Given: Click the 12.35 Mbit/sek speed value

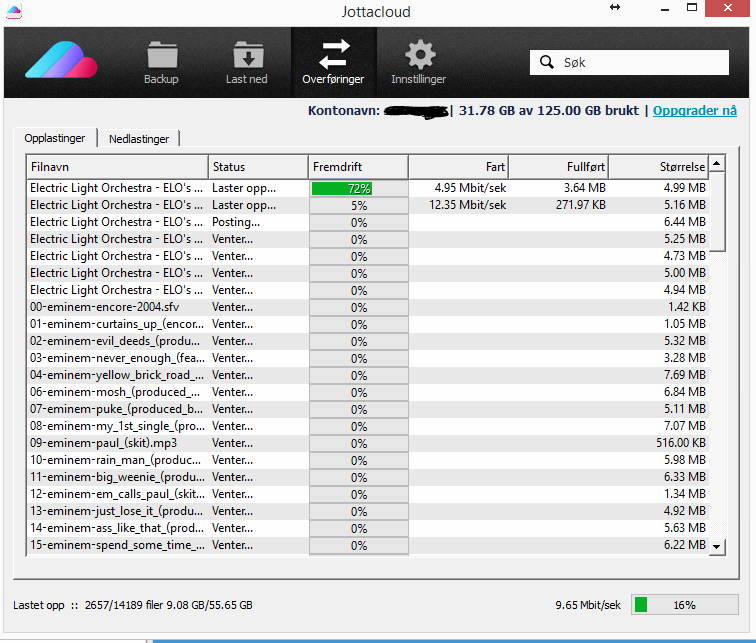Looking at the screenshot, I should [x=467, y=205].
